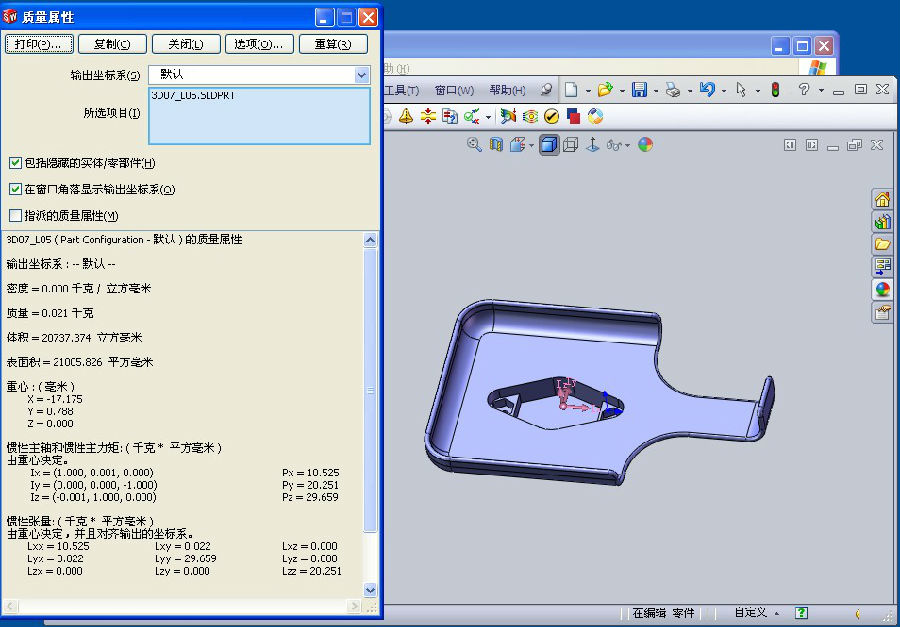This screenshot has height=627, width=900.
Task: Click the traffic light Rebuild icon
Action: tap(775, 90)
